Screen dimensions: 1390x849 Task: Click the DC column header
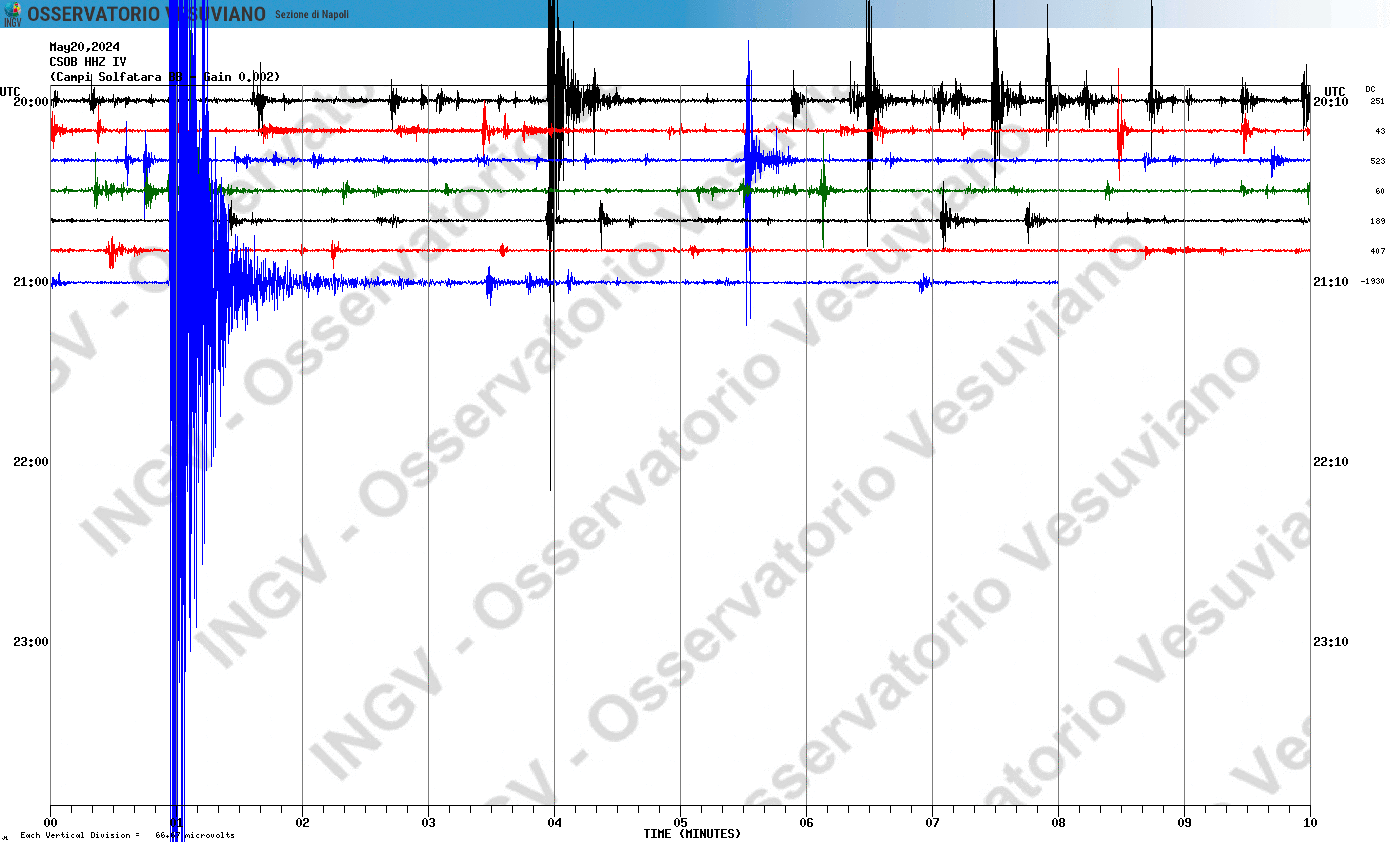pos(1370,89)
